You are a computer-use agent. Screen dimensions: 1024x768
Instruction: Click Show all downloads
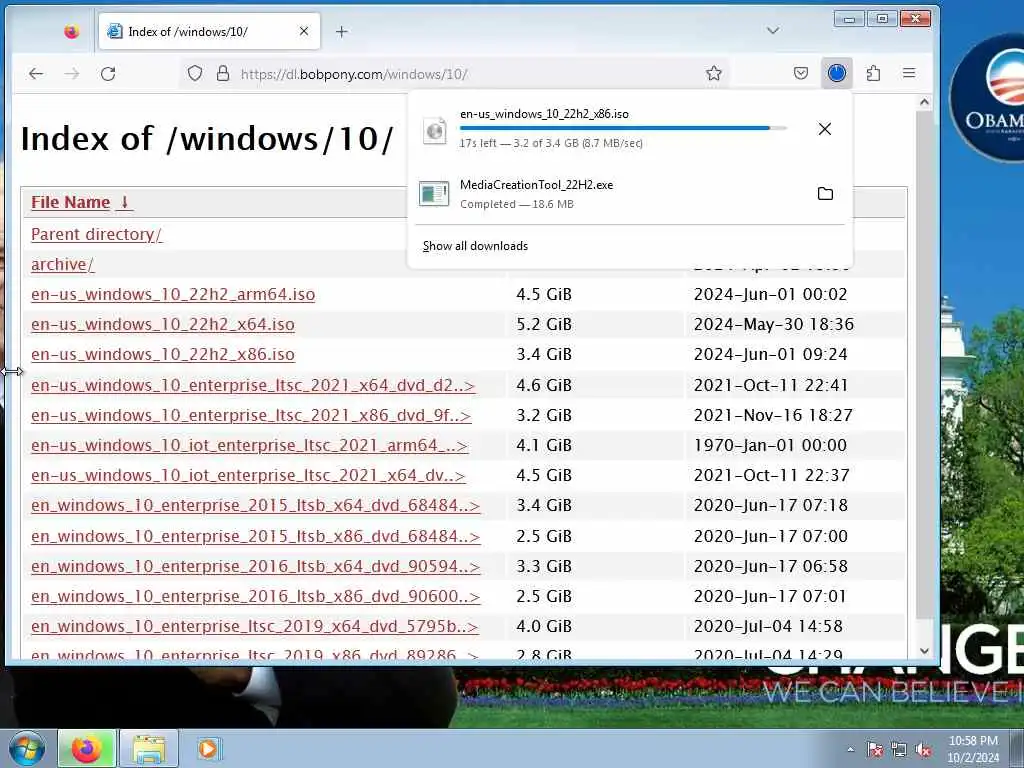475,246
